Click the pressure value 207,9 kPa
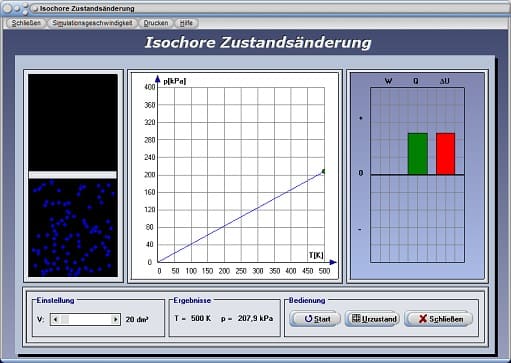 [255, 318]
